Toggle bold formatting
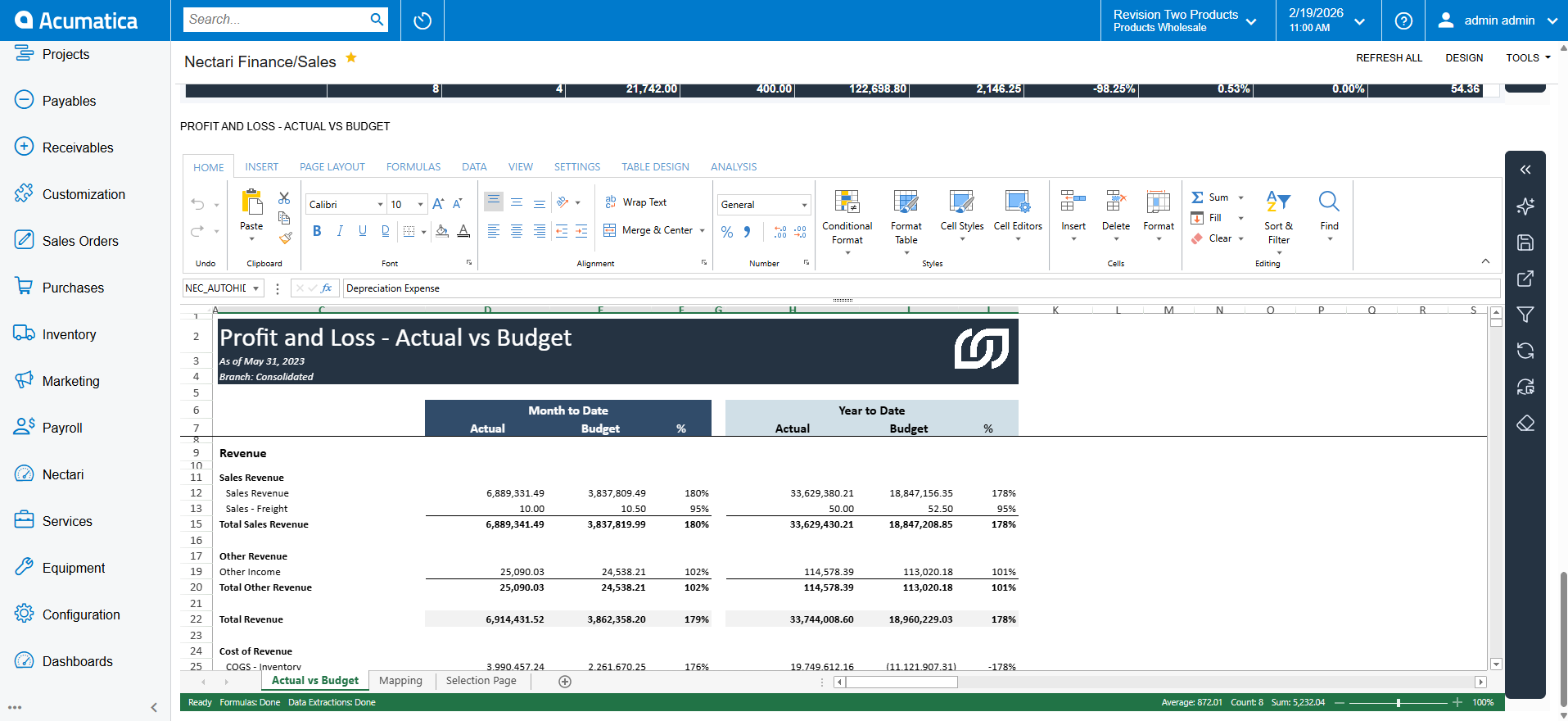Viewport: 1568px width, 721px height. click(x=317, y=232)
